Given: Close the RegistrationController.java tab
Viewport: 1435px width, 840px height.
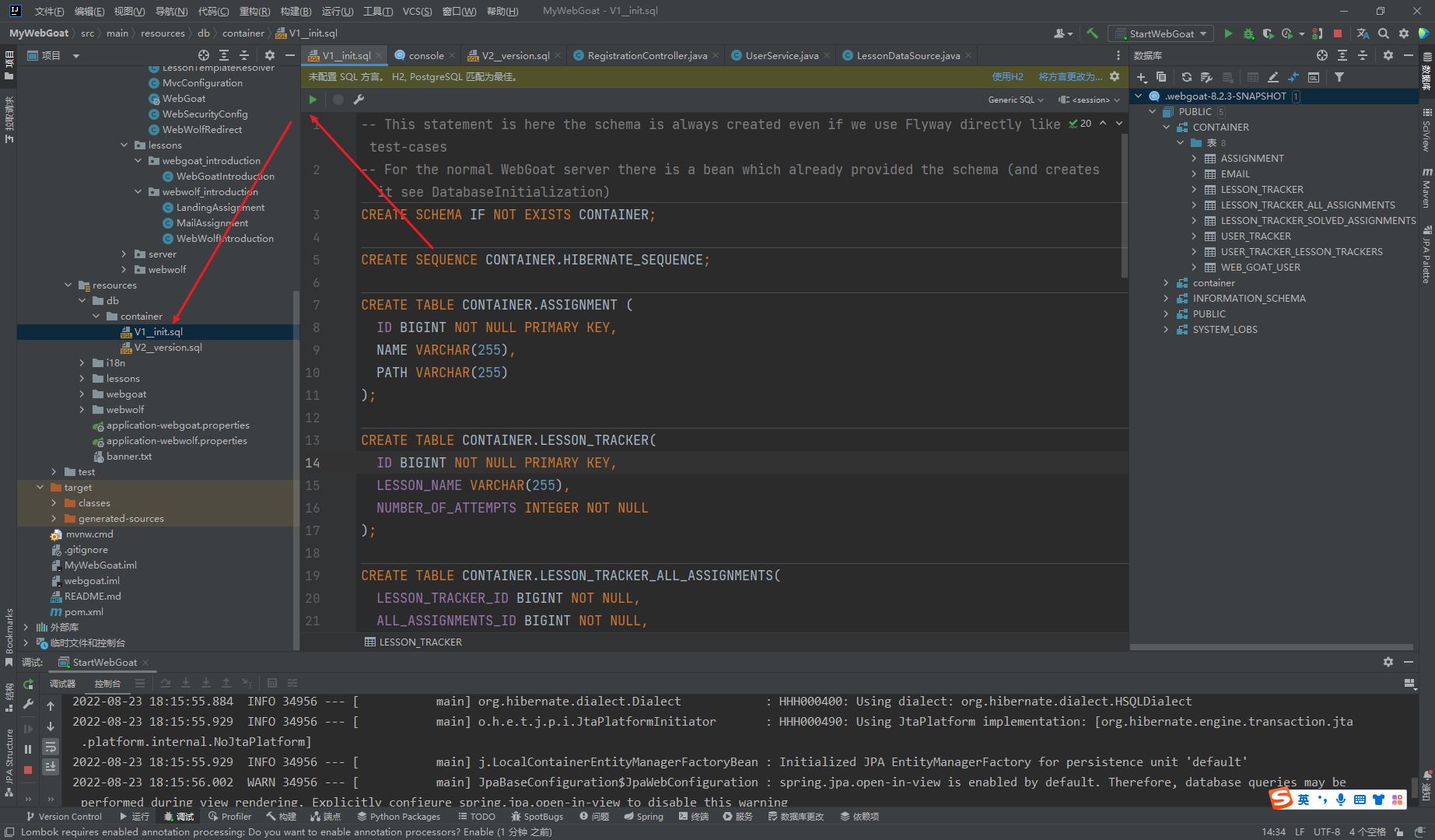Looking at the screenshot, I should tap(716, 55).
